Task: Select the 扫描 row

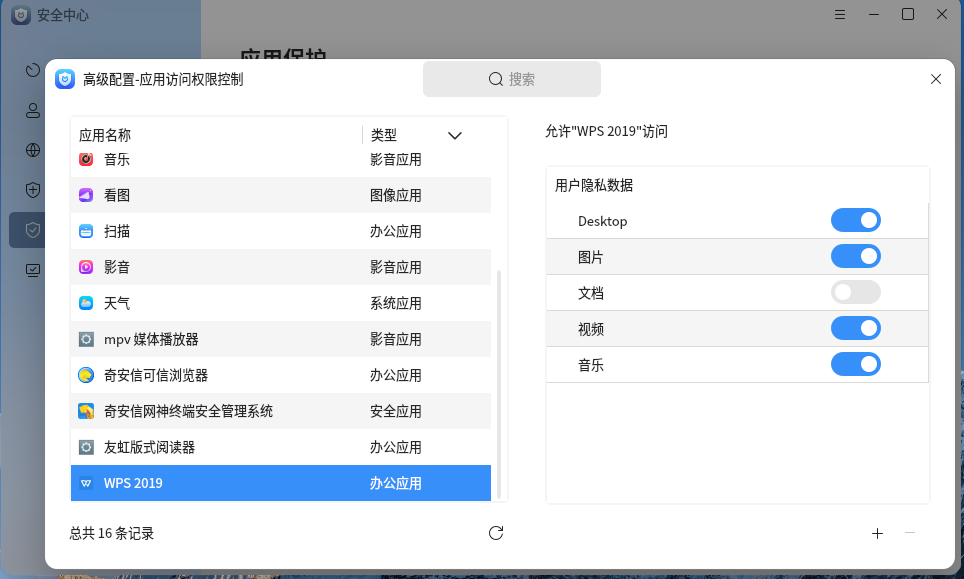Action: tap(281, 231)
